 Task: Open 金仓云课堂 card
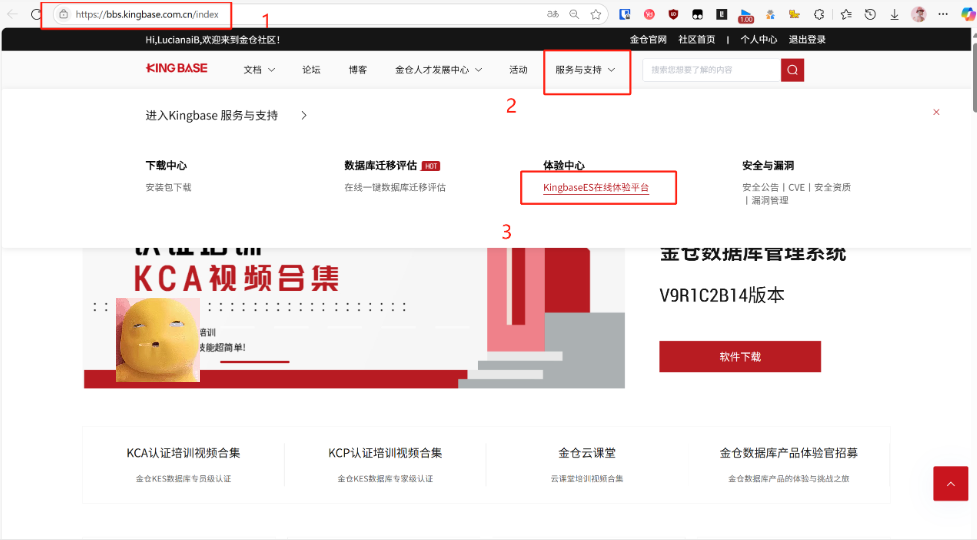[587, 465]
